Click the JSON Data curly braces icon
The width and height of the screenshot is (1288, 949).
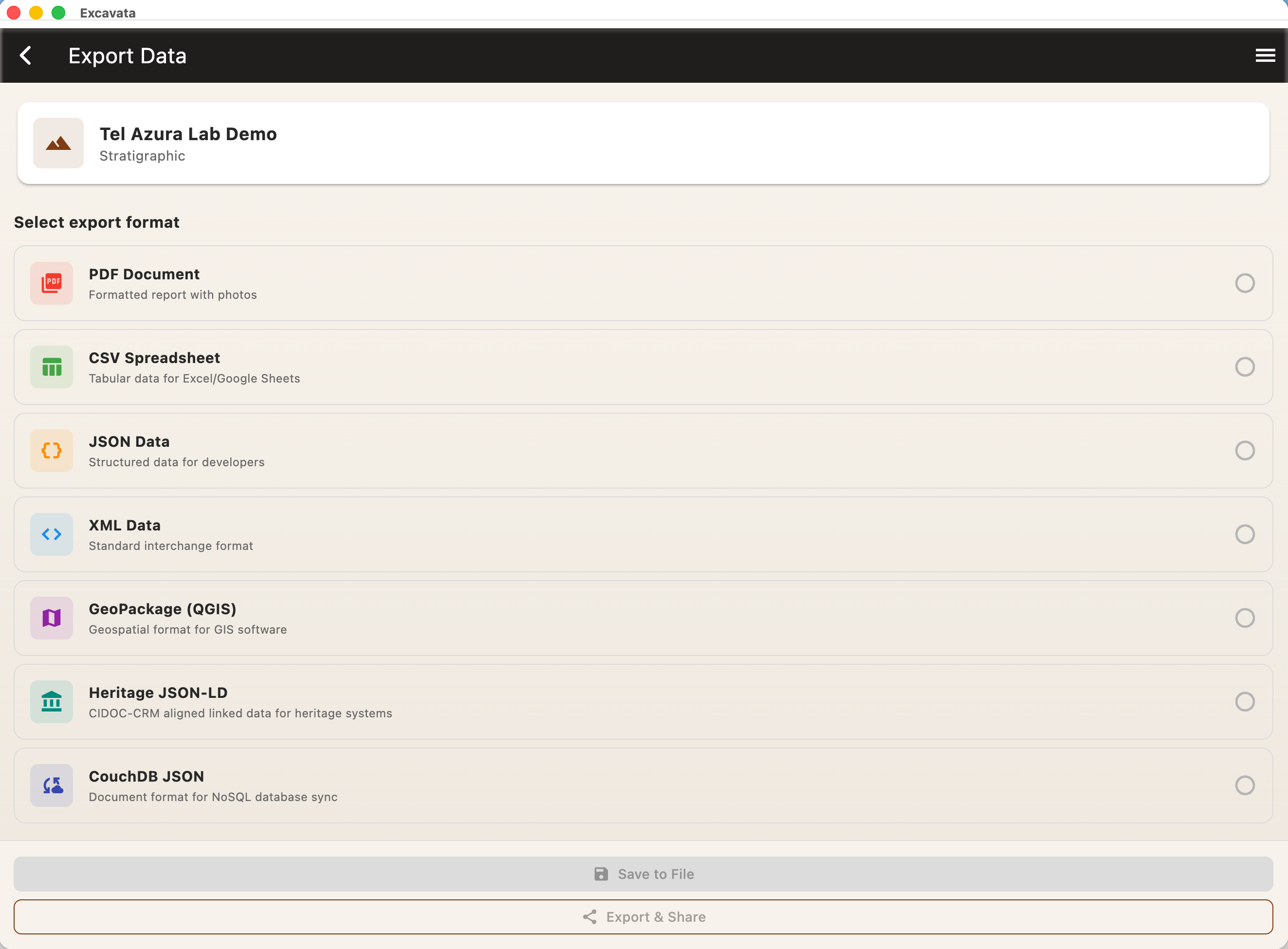tap(52, 450)
